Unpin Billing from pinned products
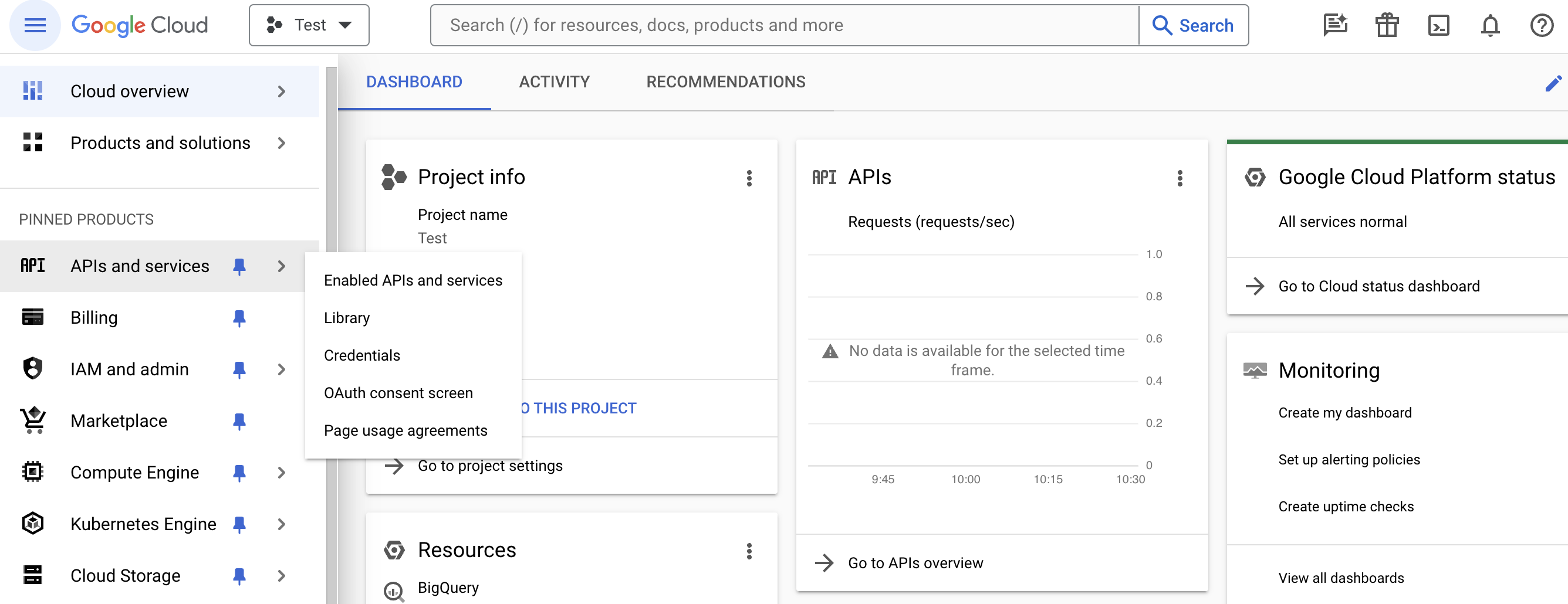The image size is (1568, 604). point(240,317)
